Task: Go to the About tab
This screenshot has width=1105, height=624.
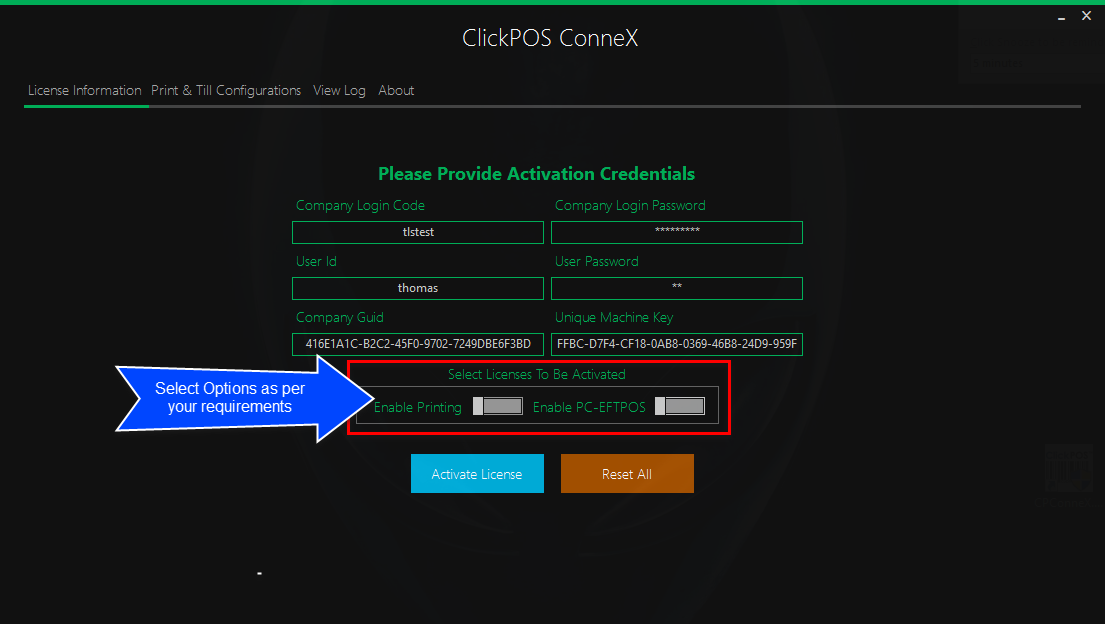Action: [396, 90]
